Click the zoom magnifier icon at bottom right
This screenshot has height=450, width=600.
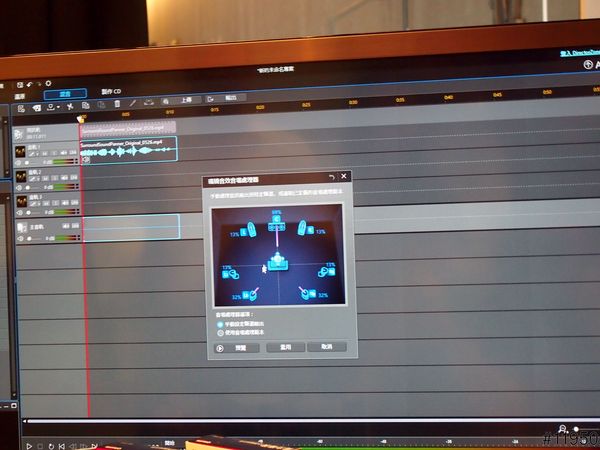[562, 429]
